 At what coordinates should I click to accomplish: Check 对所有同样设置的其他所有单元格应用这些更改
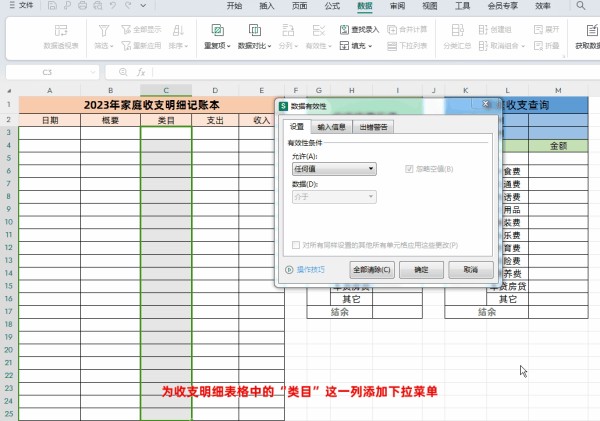click(295, 244)
